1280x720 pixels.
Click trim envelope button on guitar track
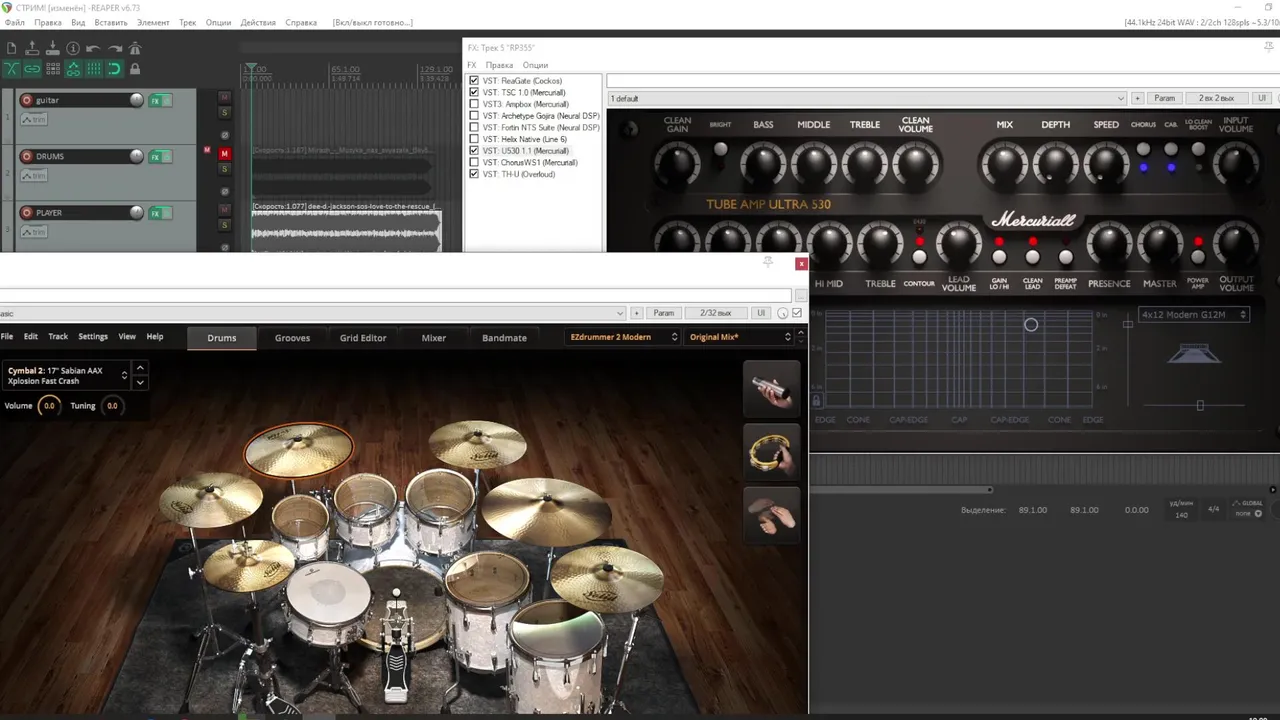point(33,119)
